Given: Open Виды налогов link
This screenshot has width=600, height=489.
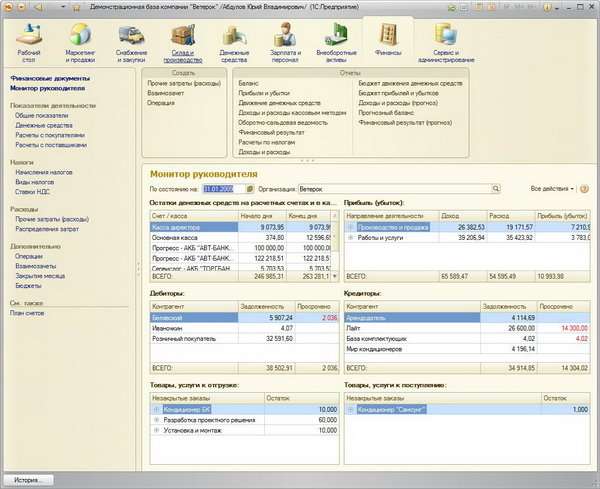Looking at the screenshot, I should pos(34,182).
